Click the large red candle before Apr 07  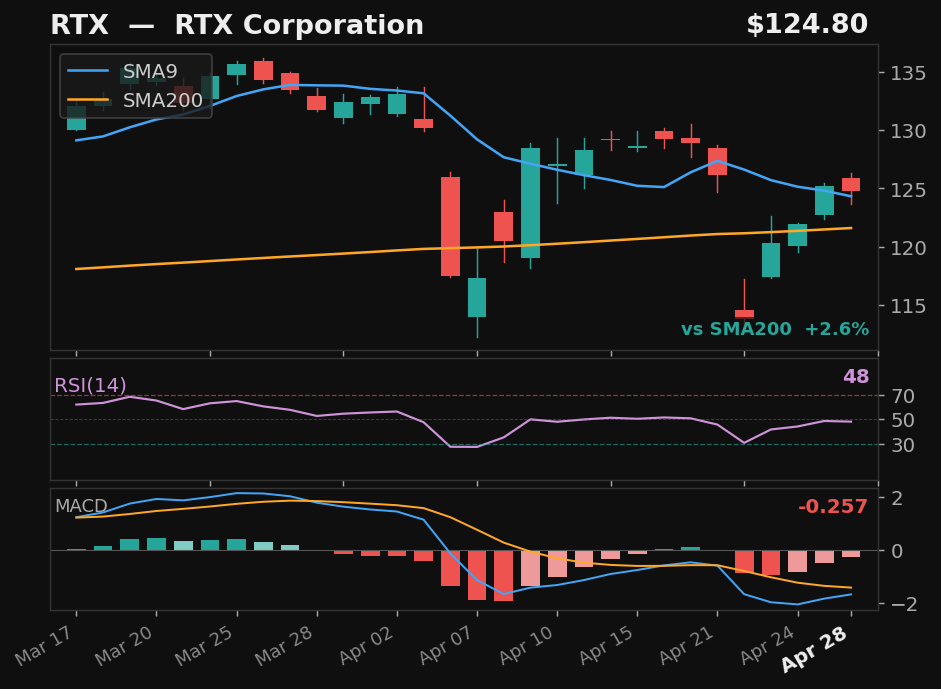[x=451, y=226]
